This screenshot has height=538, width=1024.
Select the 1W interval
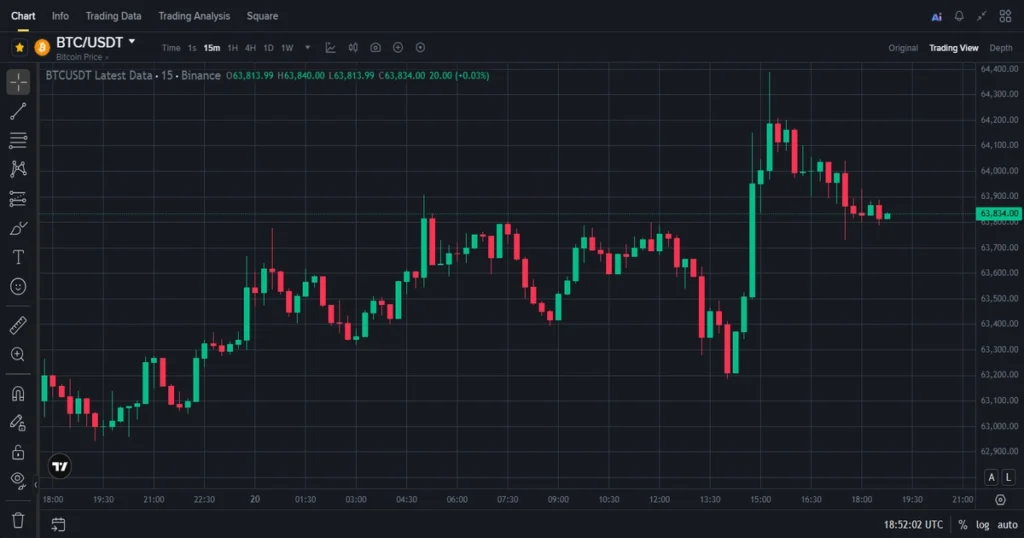point(287,48)
